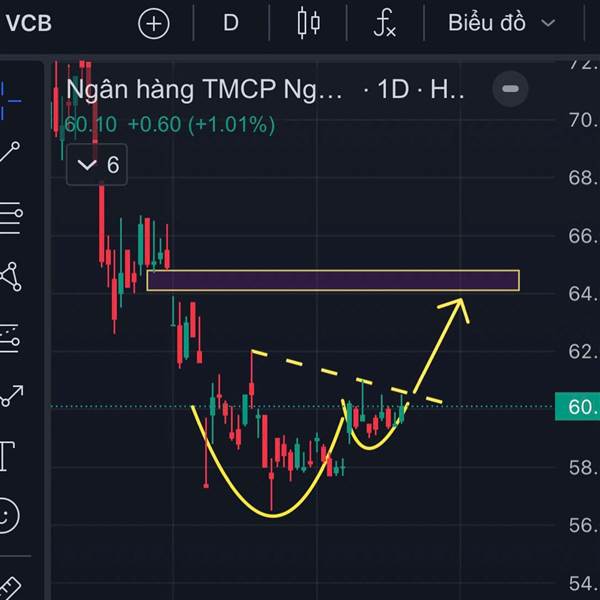Select the crosshair cursor tool

[10, 101]
